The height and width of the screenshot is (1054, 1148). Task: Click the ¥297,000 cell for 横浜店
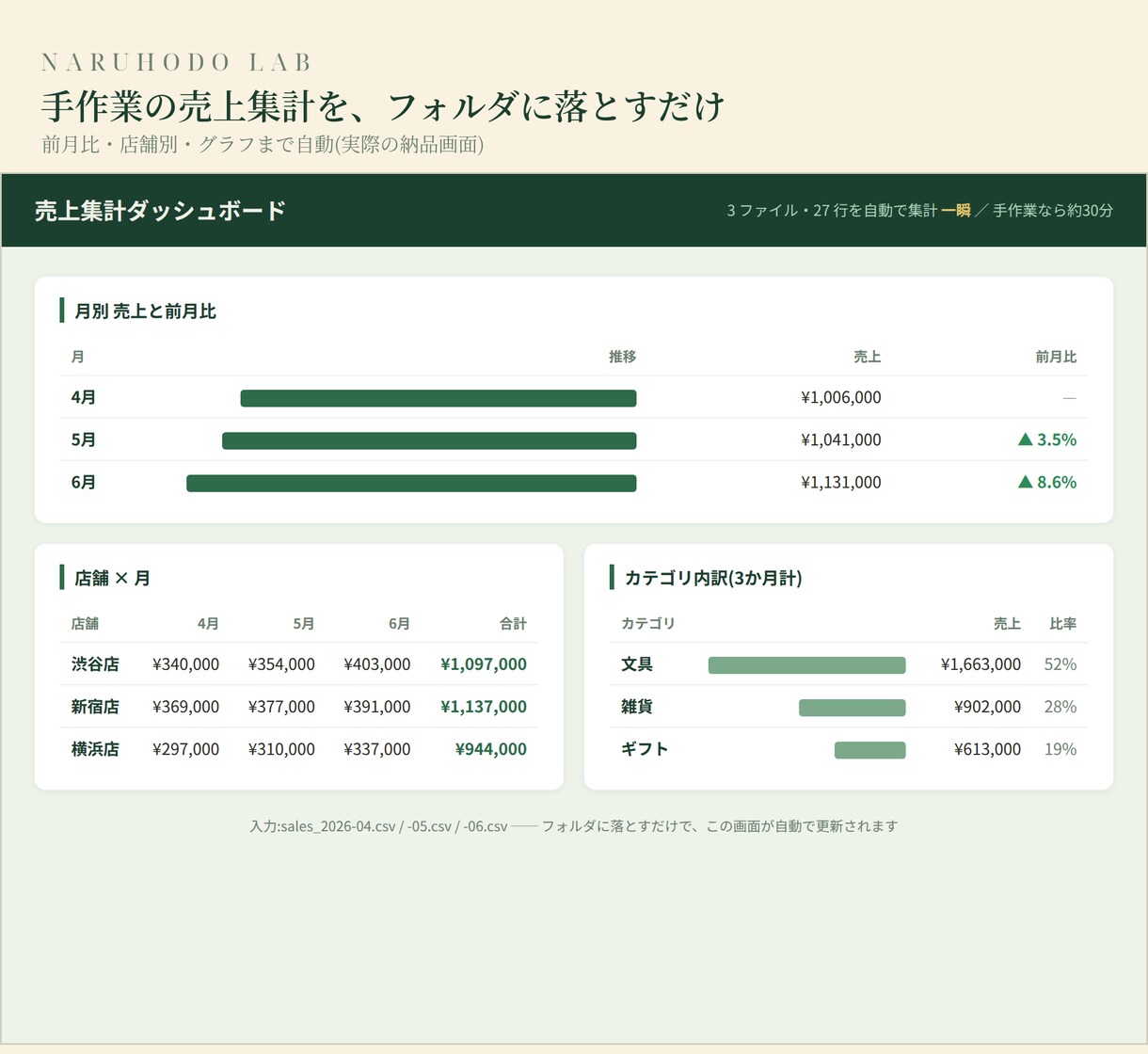185,748
